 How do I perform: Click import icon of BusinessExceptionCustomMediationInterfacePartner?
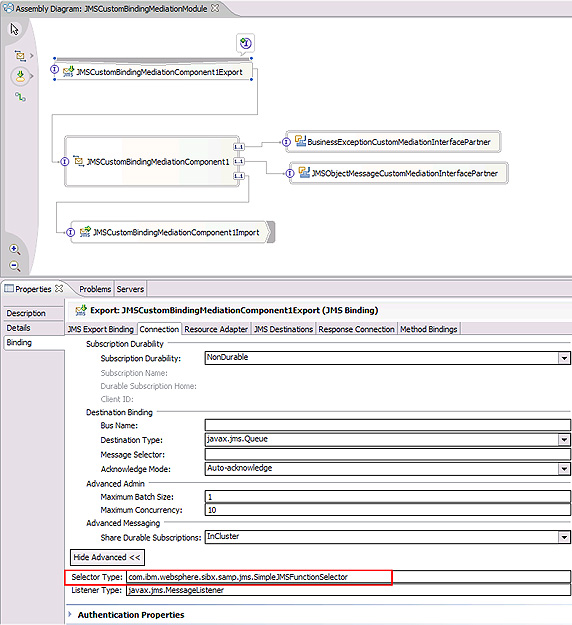click(x=300, y=141)
